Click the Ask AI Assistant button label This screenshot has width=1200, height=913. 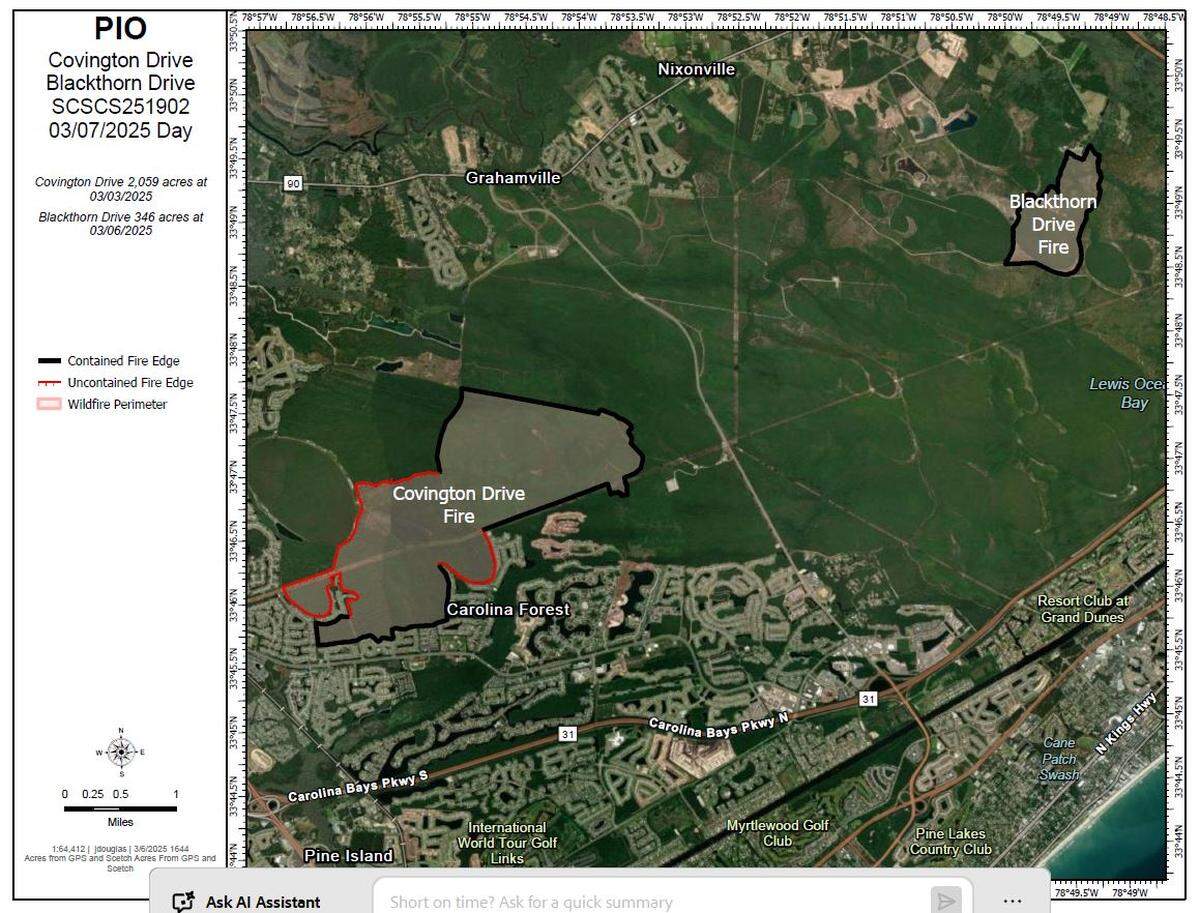point(263,902)
